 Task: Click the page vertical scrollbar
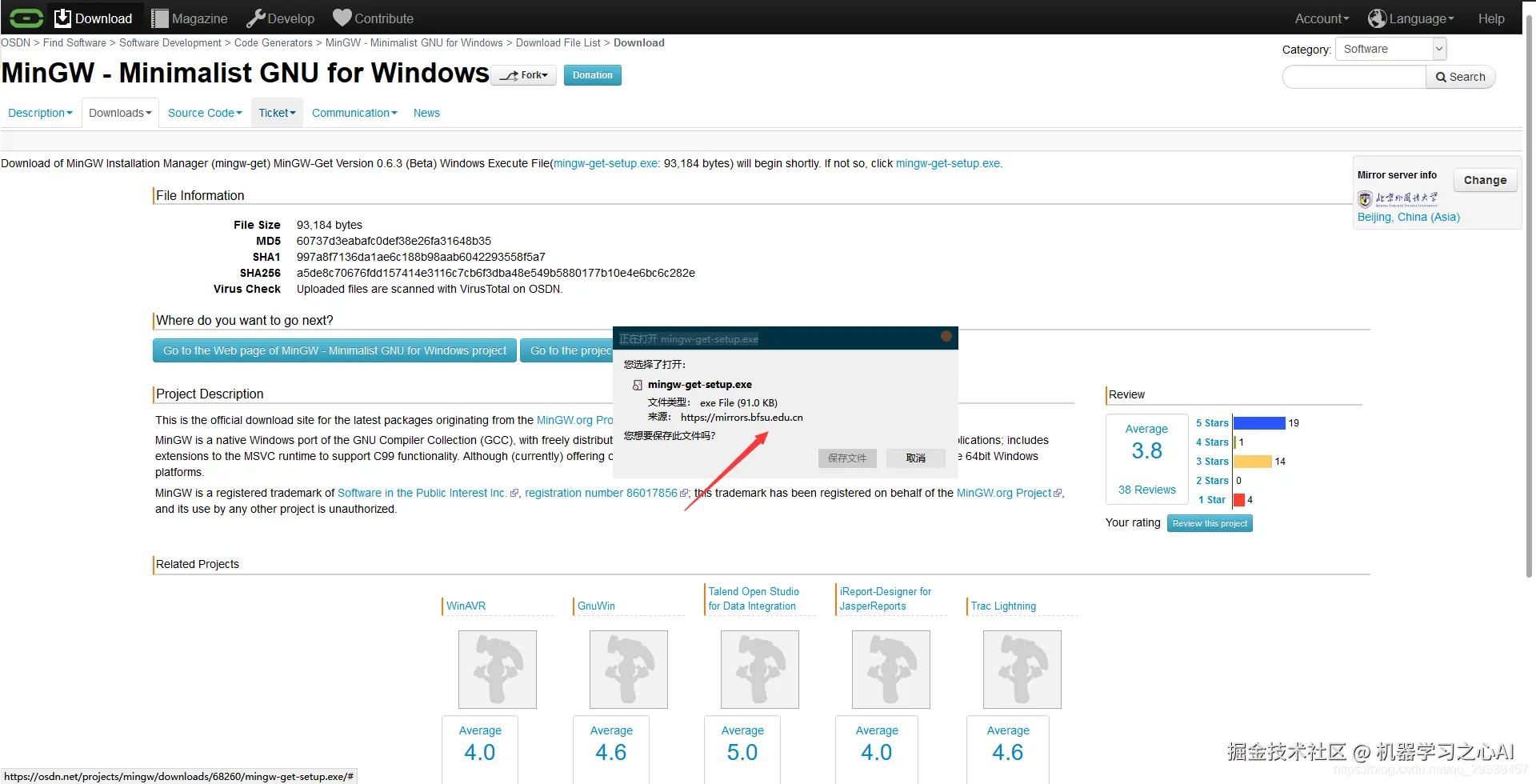(1530, 296)
